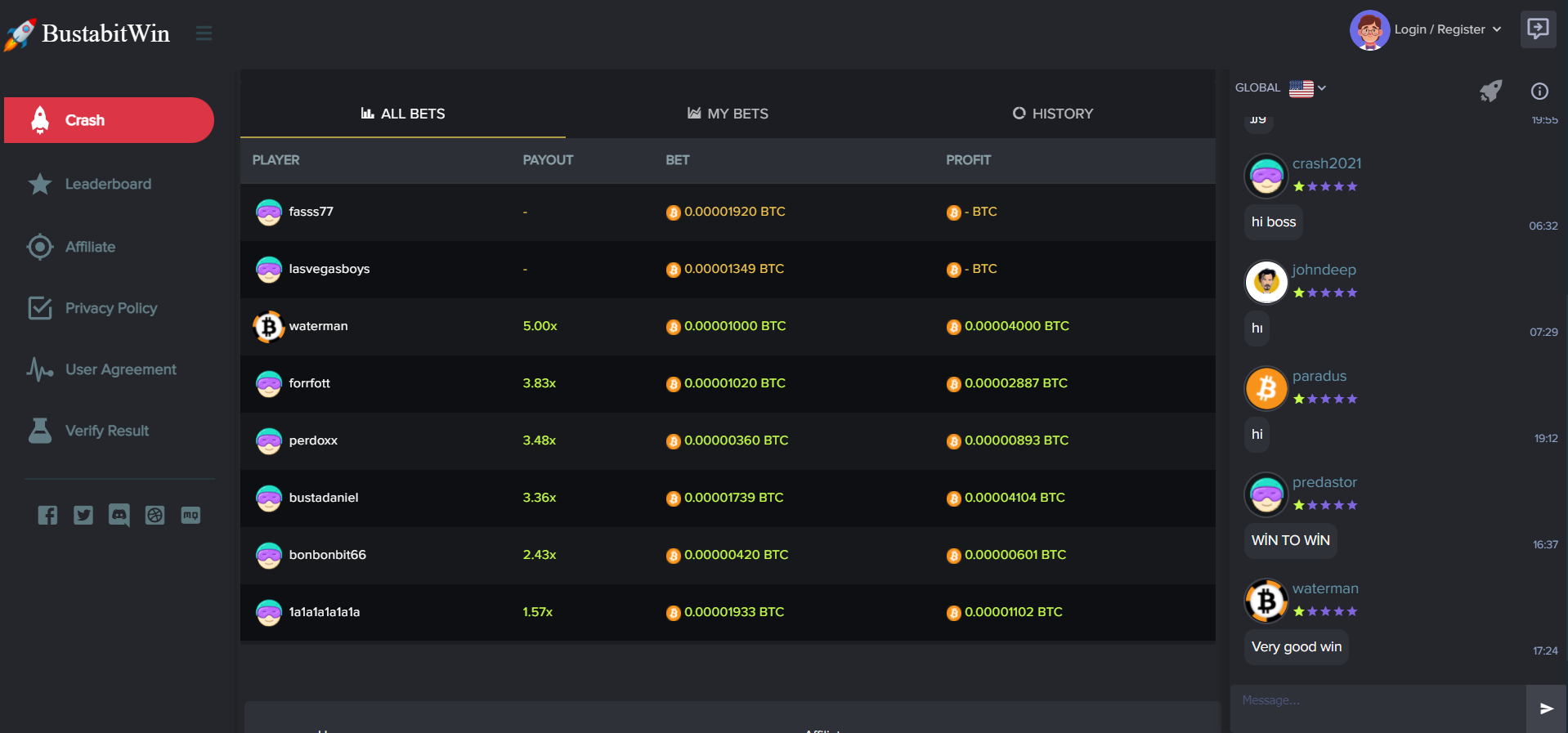Click the 5.00x payout value
This screenshot has height=733, width=1568.
click(540, 326)
